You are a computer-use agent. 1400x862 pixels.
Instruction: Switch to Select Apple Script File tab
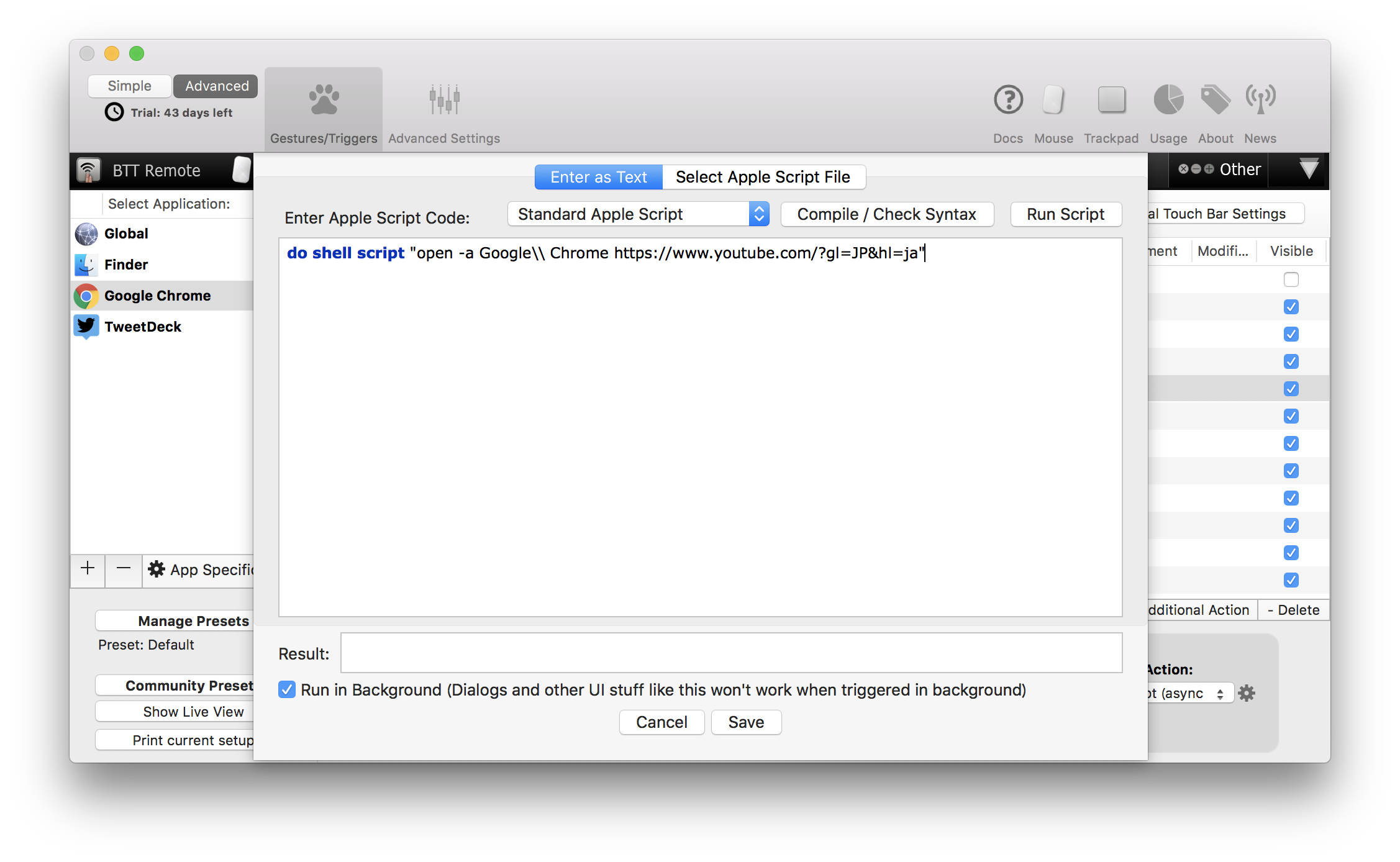763,177
